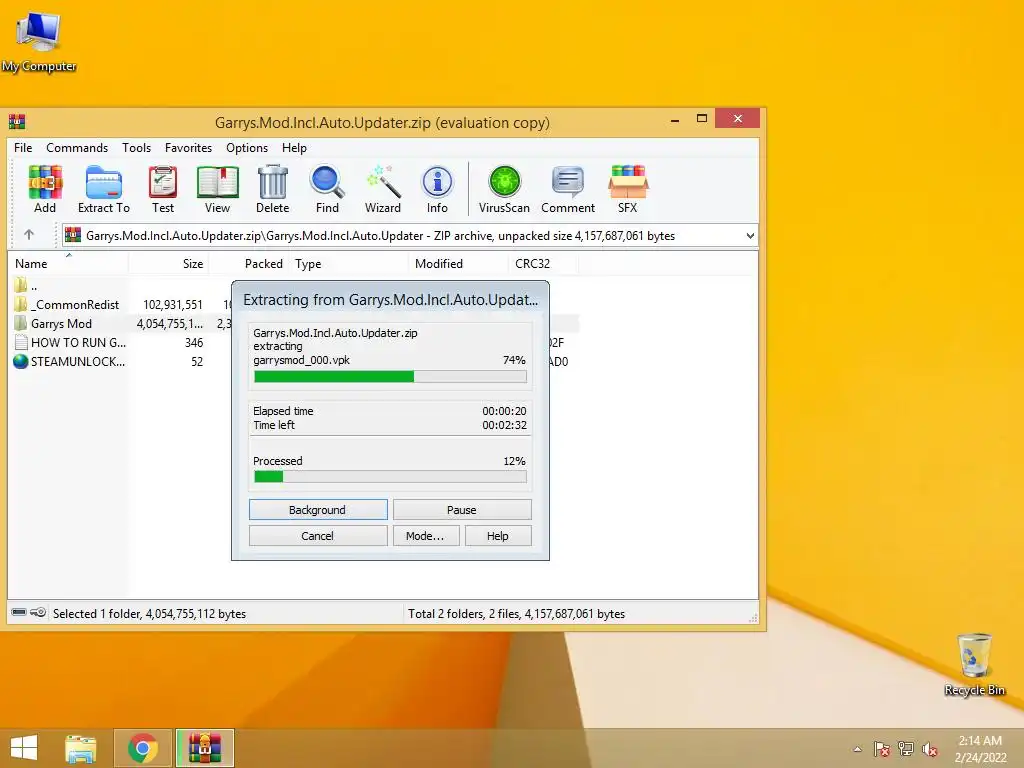
Task: Open Google Chrome from taskbar
Action: coord(143,748)
